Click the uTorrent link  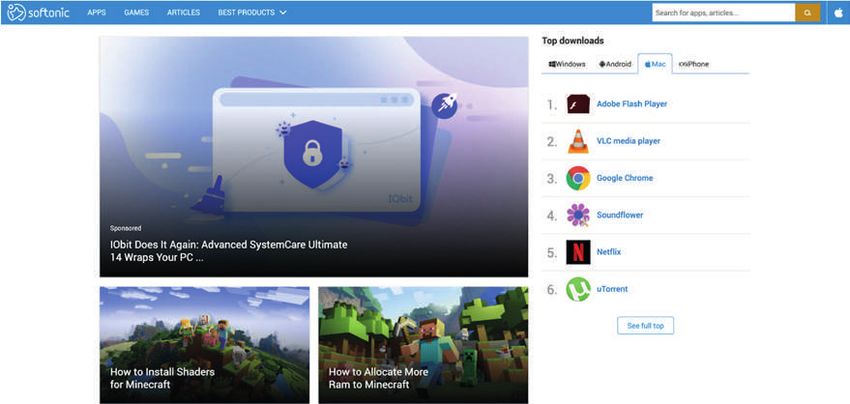coord(612,289)
